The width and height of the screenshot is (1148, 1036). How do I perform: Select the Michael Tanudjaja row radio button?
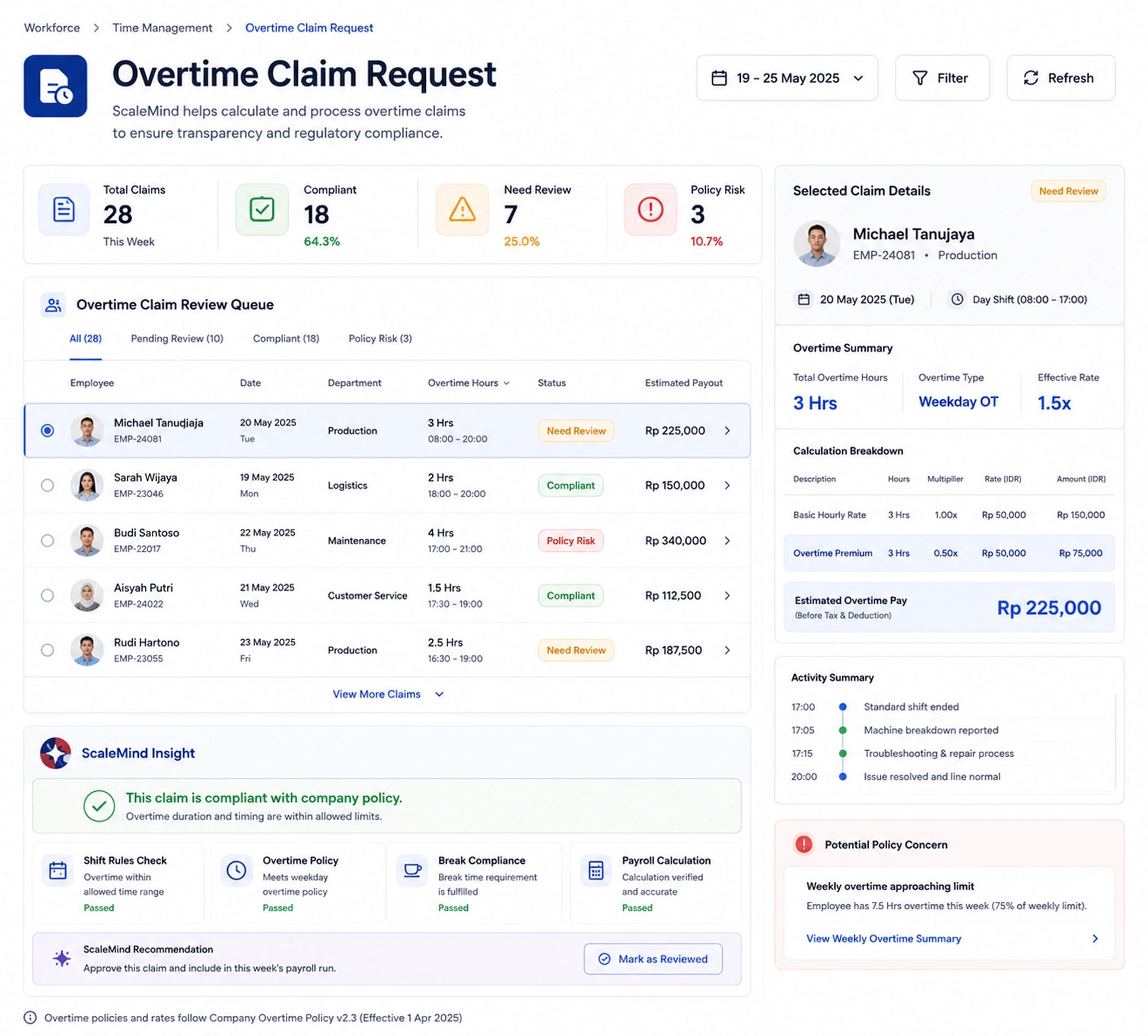(48, 431)
